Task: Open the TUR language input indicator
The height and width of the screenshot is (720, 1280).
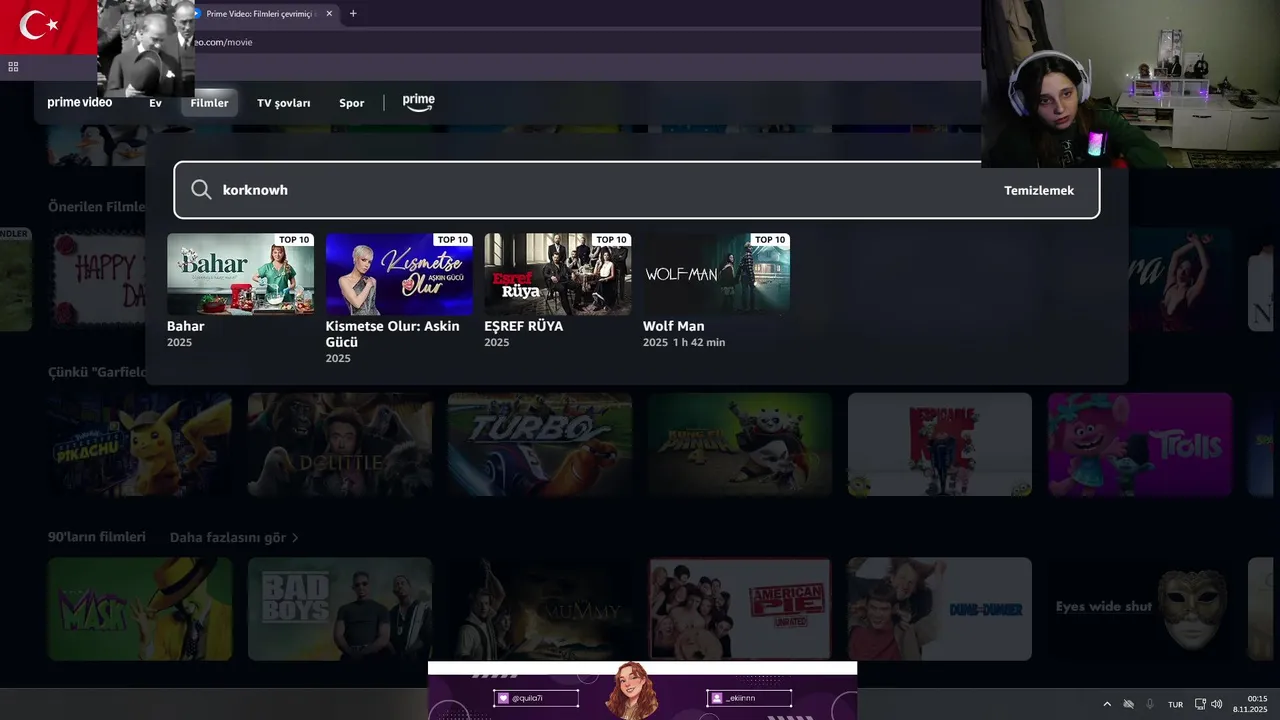Action: pyautogui.click(x=1176, y=705)
